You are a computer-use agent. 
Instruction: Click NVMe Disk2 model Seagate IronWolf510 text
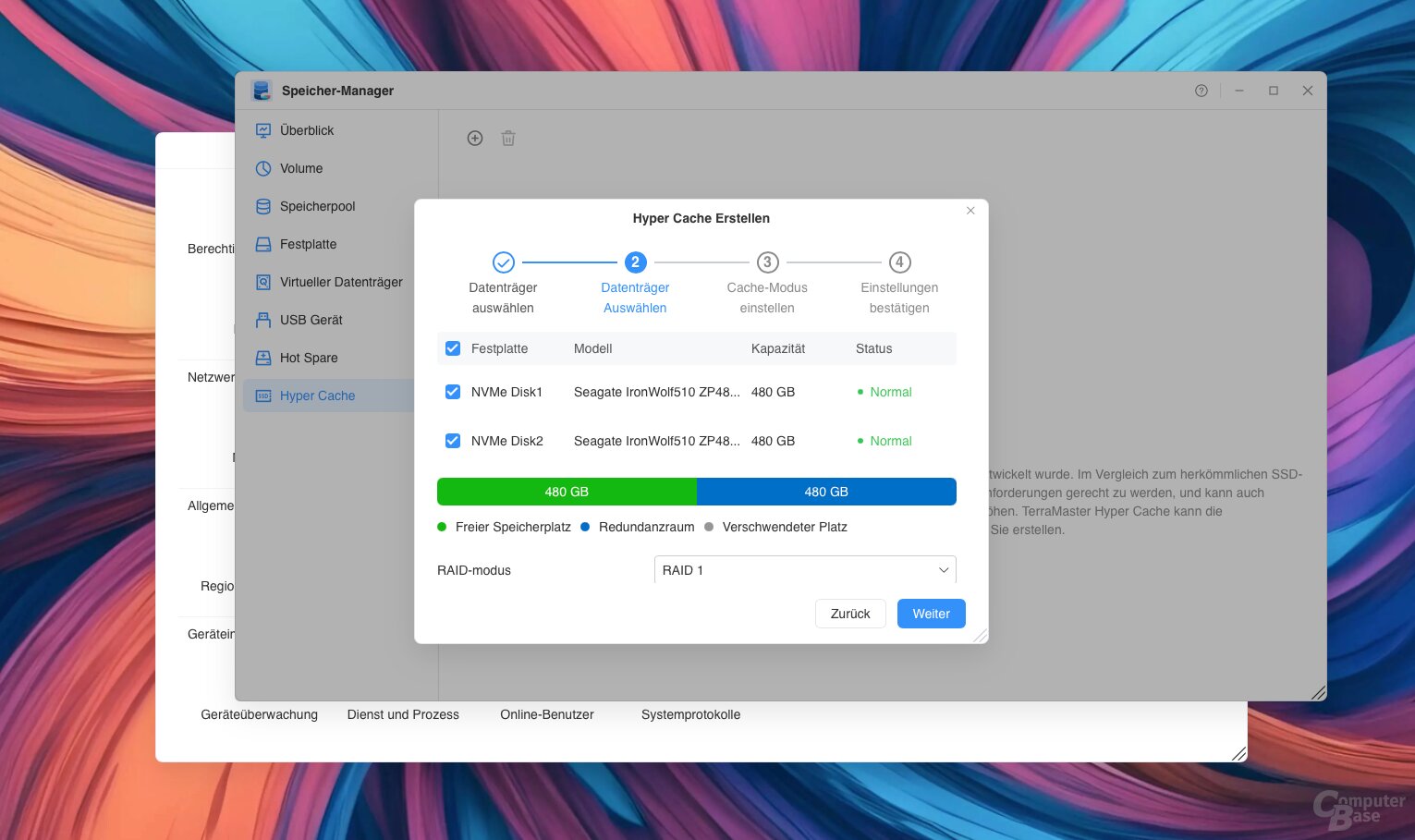click(x=657, y=441)
